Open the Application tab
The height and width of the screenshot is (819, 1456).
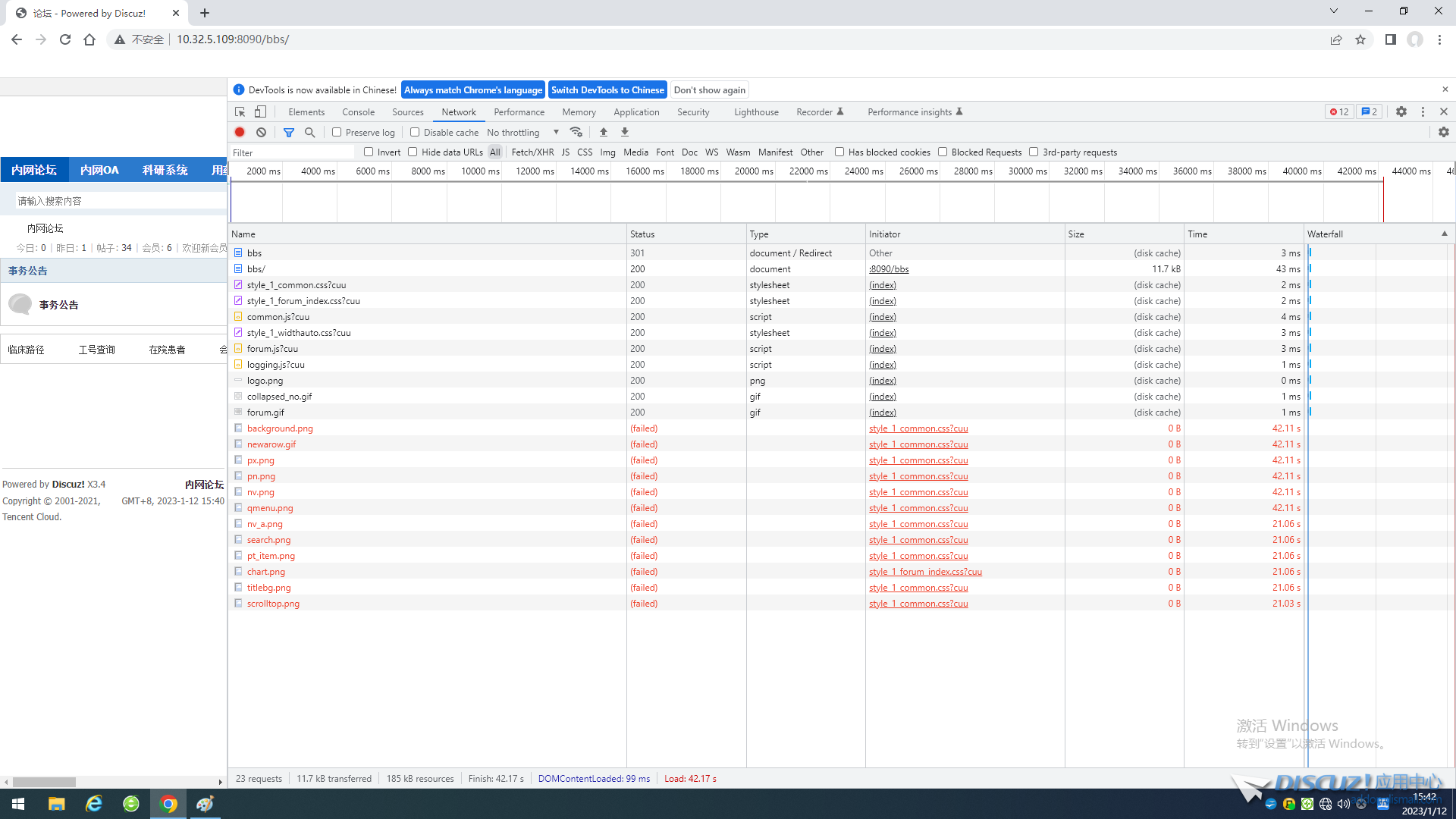tap(636, 112)
